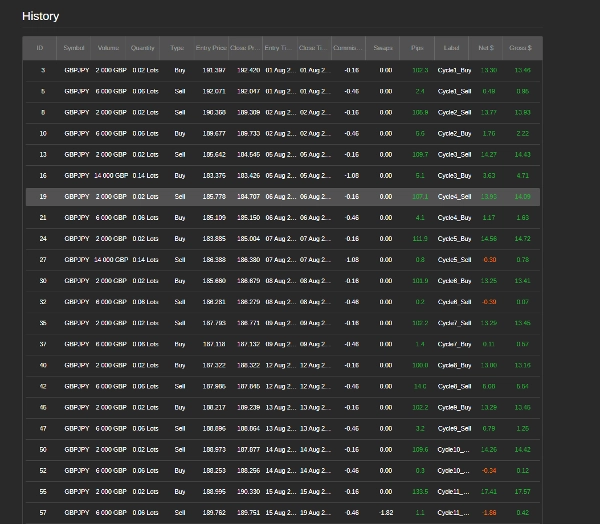Click the Label column header
The image size is (600, 524).
point(452,48)
